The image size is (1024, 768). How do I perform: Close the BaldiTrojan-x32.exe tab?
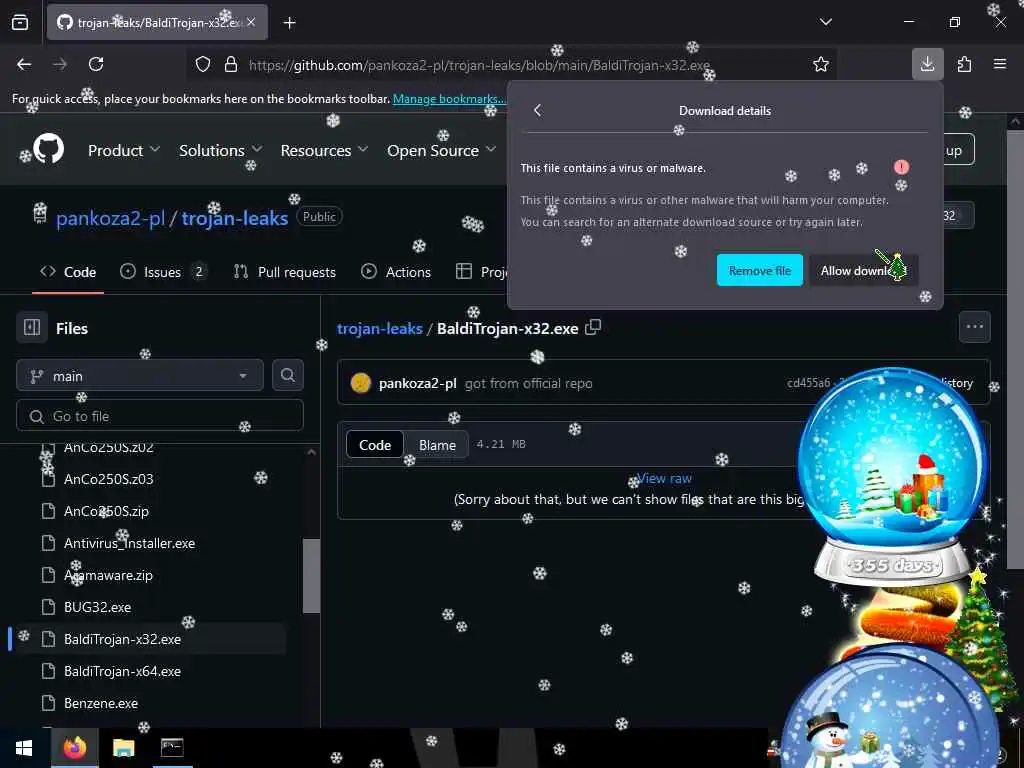[251, 22]
